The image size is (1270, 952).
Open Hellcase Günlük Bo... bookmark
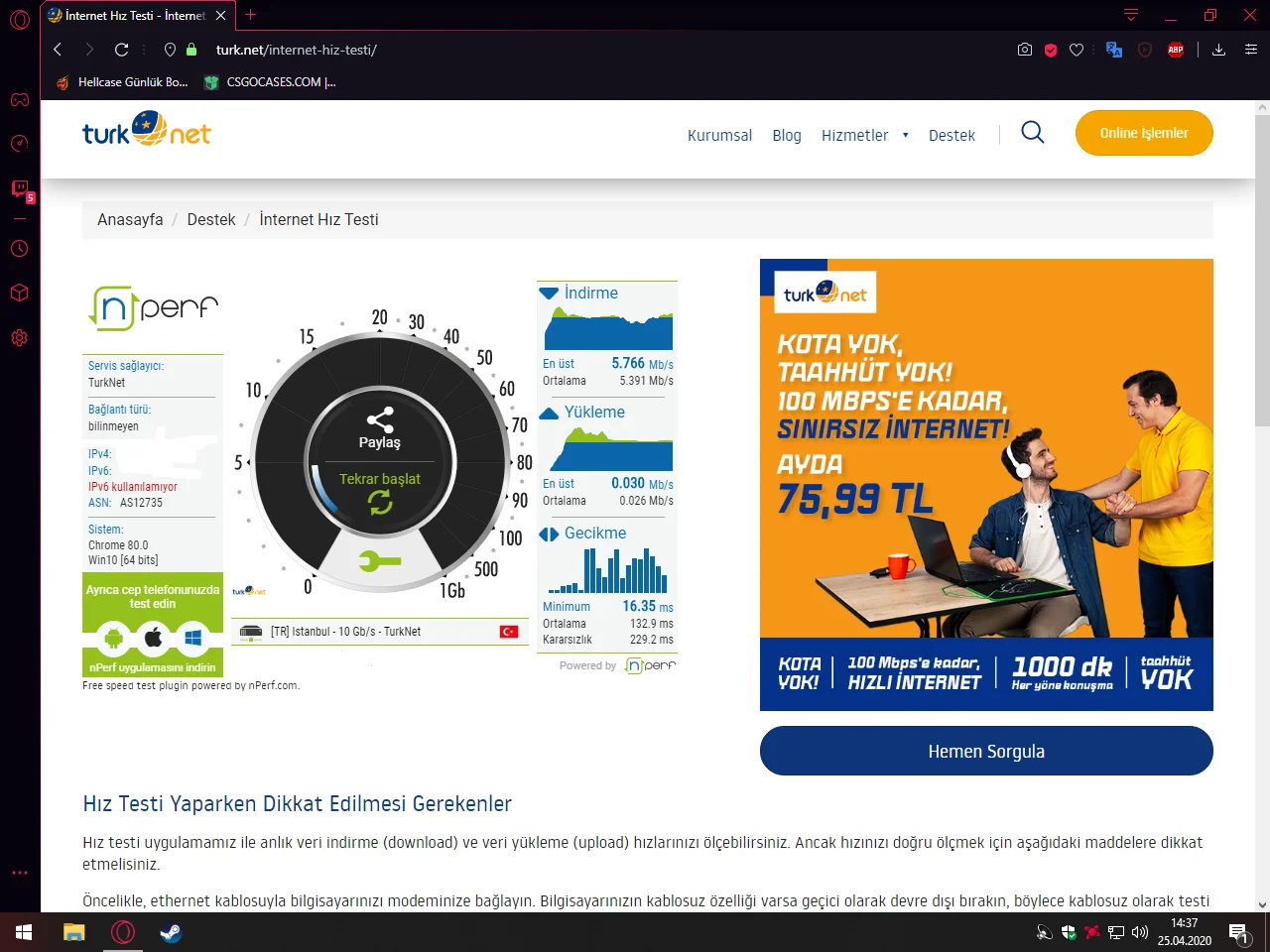[122, 82]
